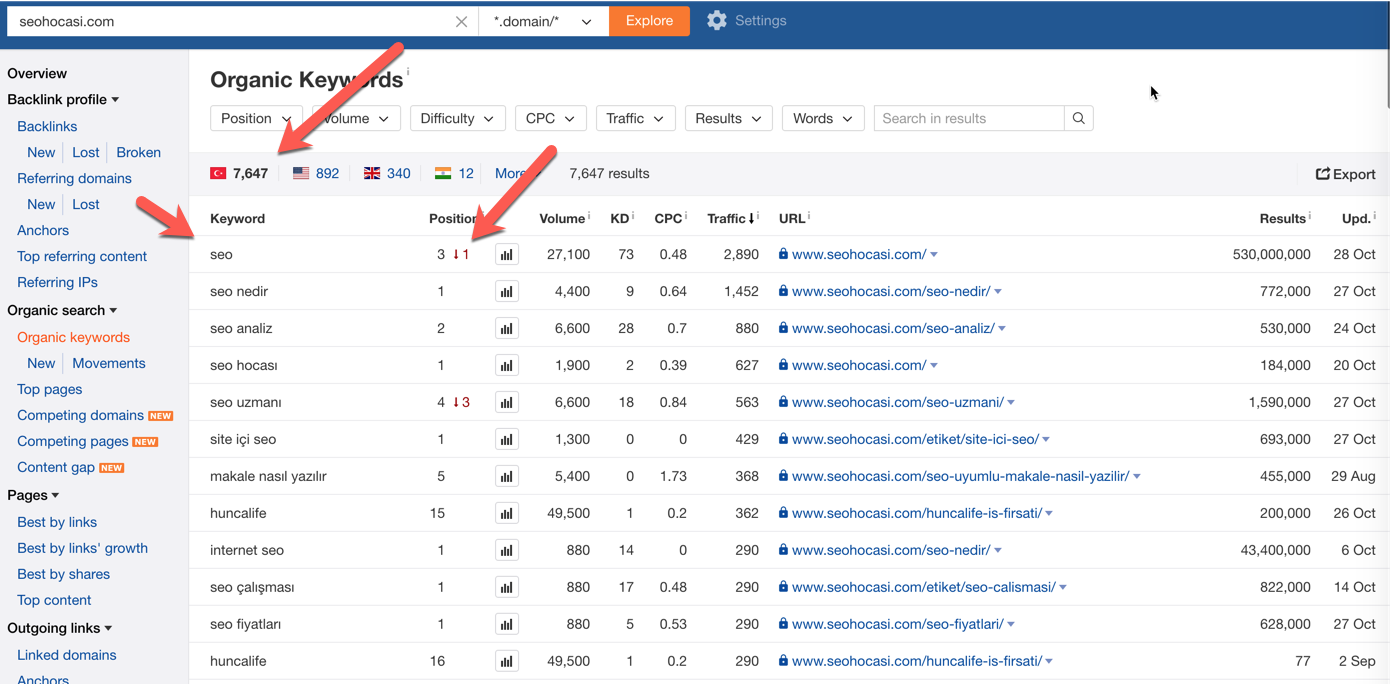Viewport: 1391px width, 684px height.
Task: Open Referring domains in sidebar
Action: 74,179
